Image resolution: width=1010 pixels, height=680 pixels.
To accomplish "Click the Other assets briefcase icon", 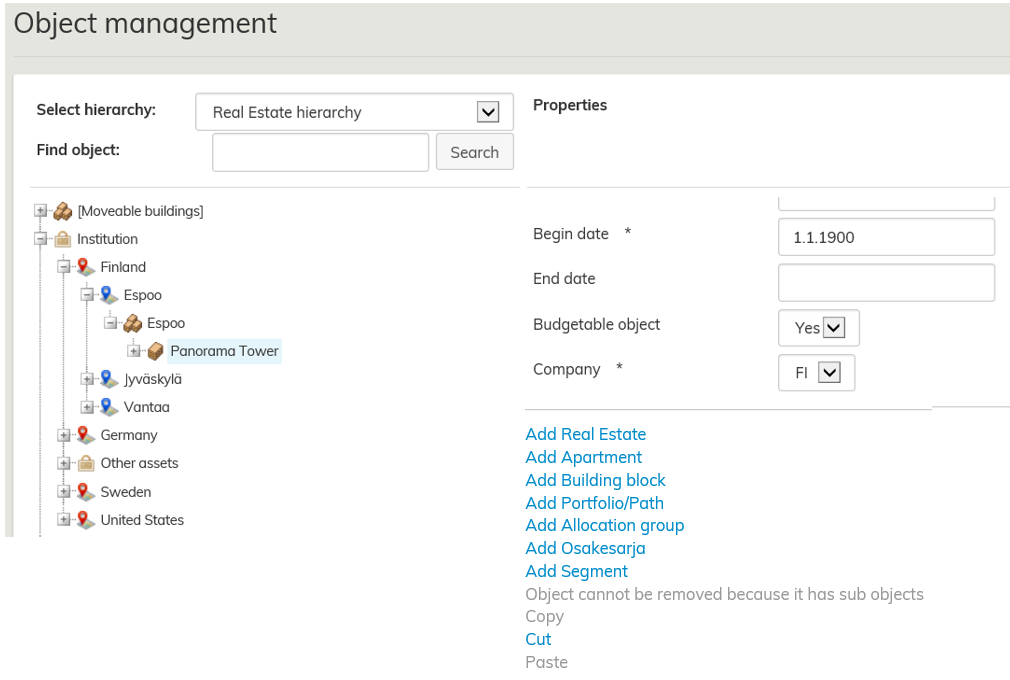I will point(85,463).
